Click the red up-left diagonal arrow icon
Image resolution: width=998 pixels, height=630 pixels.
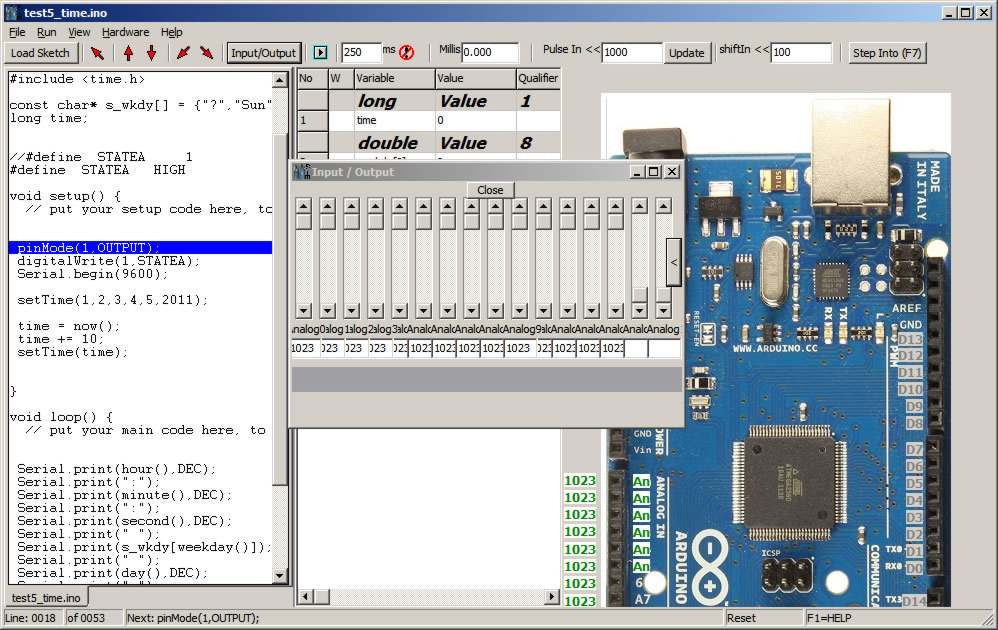pos(97,53)
